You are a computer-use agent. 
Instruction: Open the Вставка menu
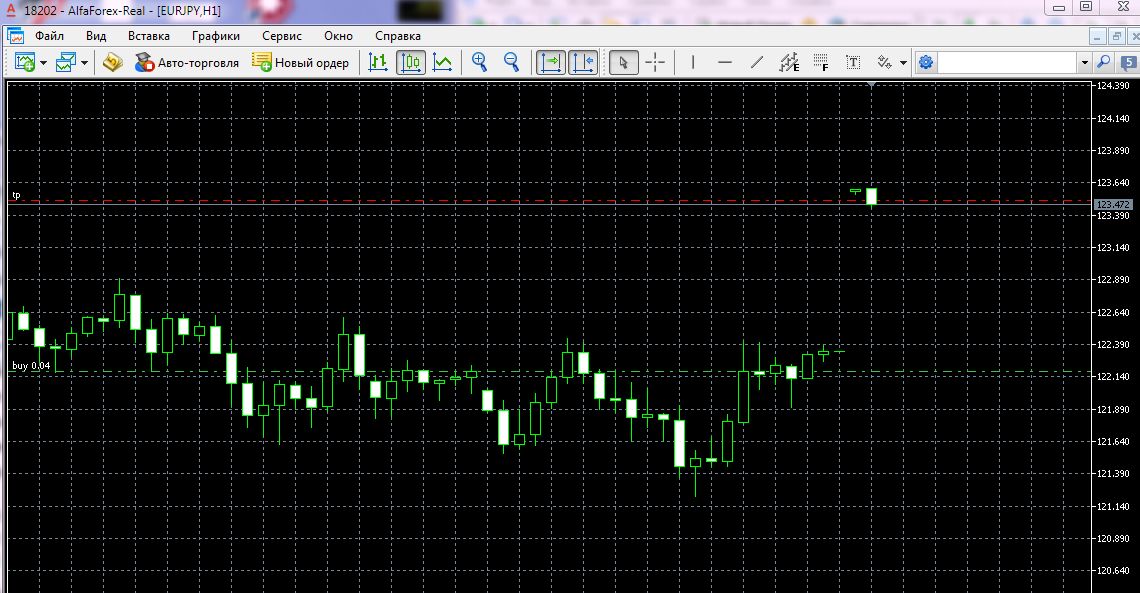click(x=149, y=36)
